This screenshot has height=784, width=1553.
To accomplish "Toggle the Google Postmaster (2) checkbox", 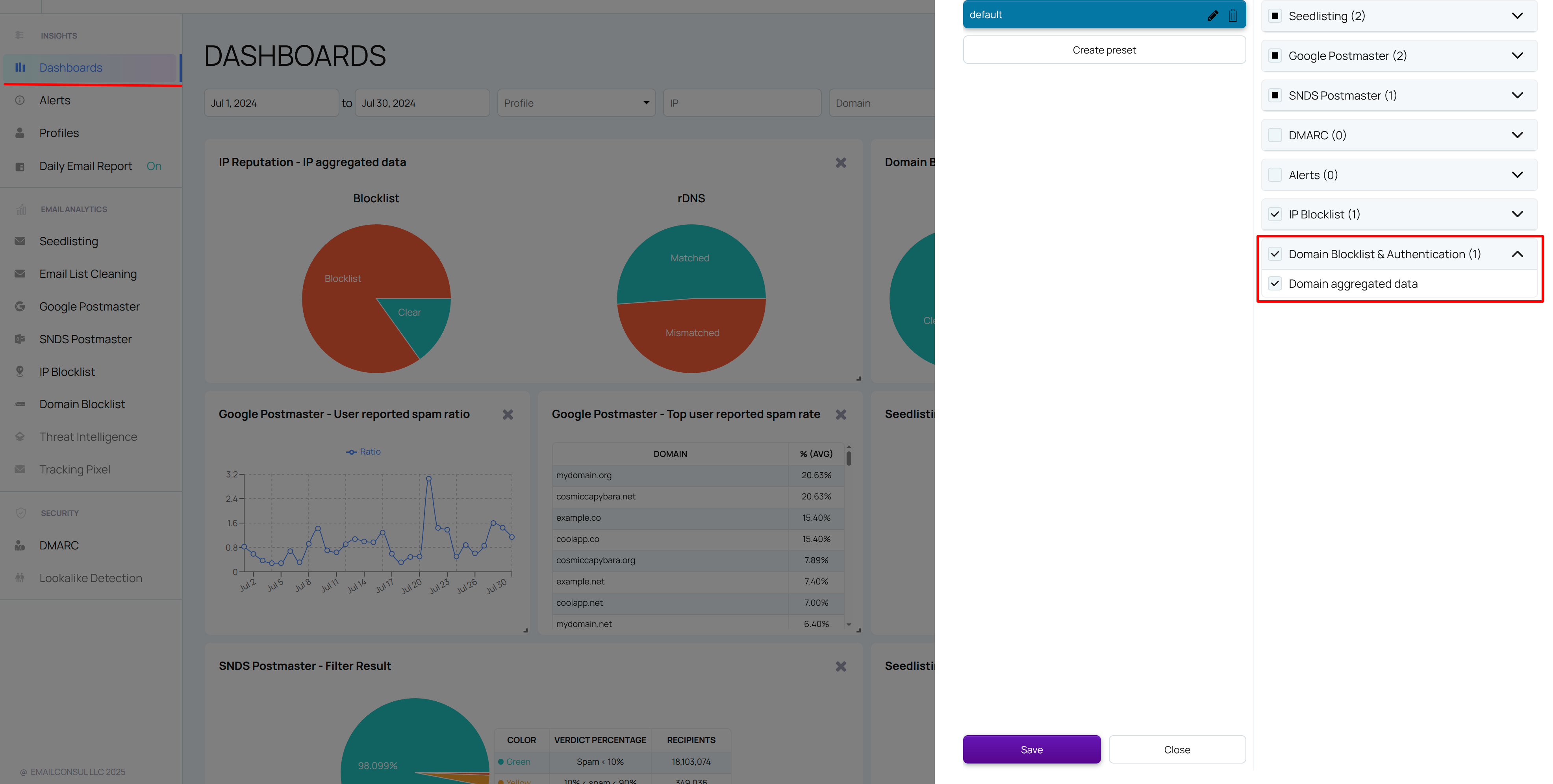I will point(1275,55).
